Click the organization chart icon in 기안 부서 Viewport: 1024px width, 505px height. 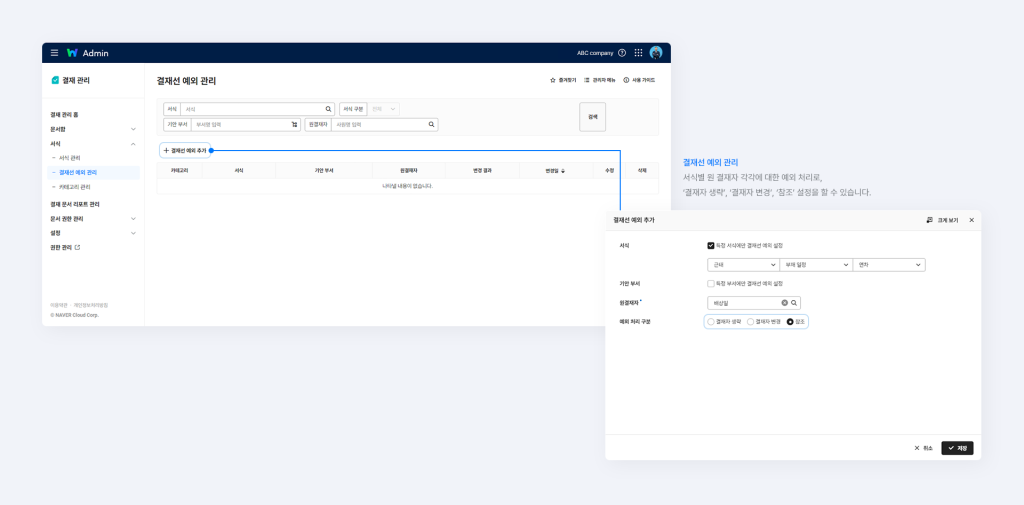[x=294, y=125]
